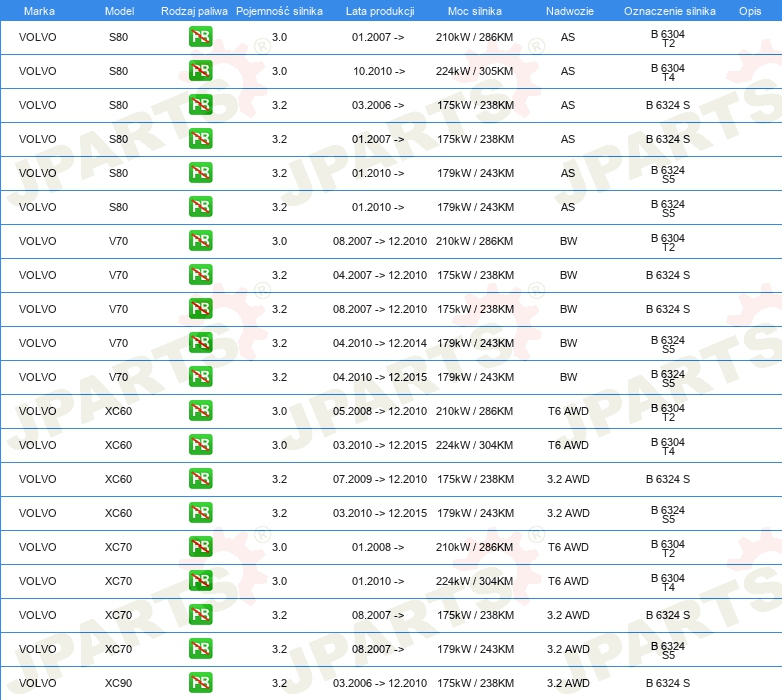Select B 6324 S5 in V70 12.2014 row
The image size is (782, 700).
(668, 345)
